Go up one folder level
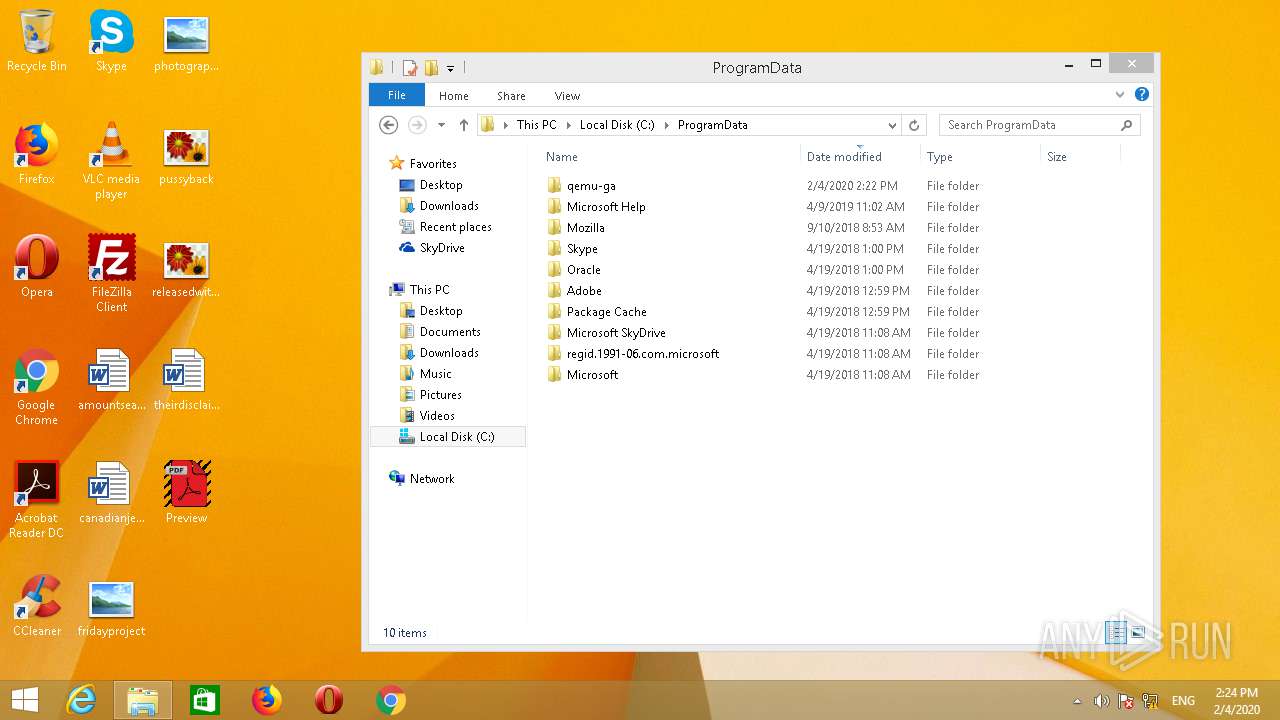Viewport: 1280px width, 720px height. [464, 125]
